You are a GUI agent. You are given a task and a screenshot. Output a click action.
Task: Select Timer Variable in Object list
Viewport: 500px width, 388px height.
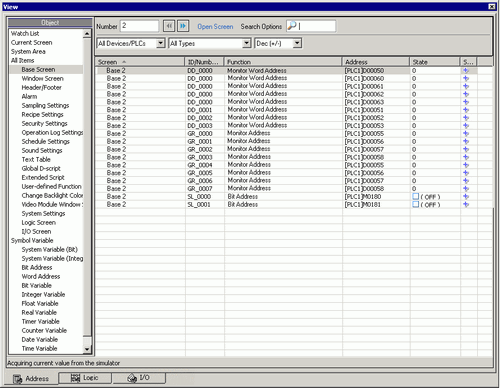(40, 321)
